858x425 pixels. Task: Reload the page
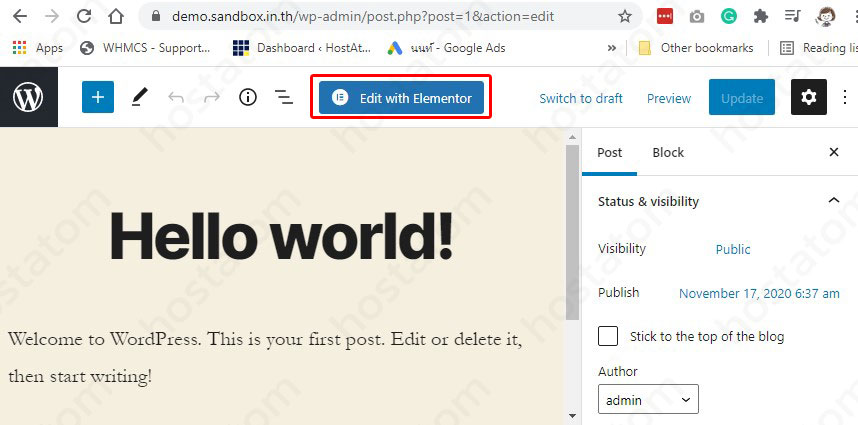pos(84,16)
